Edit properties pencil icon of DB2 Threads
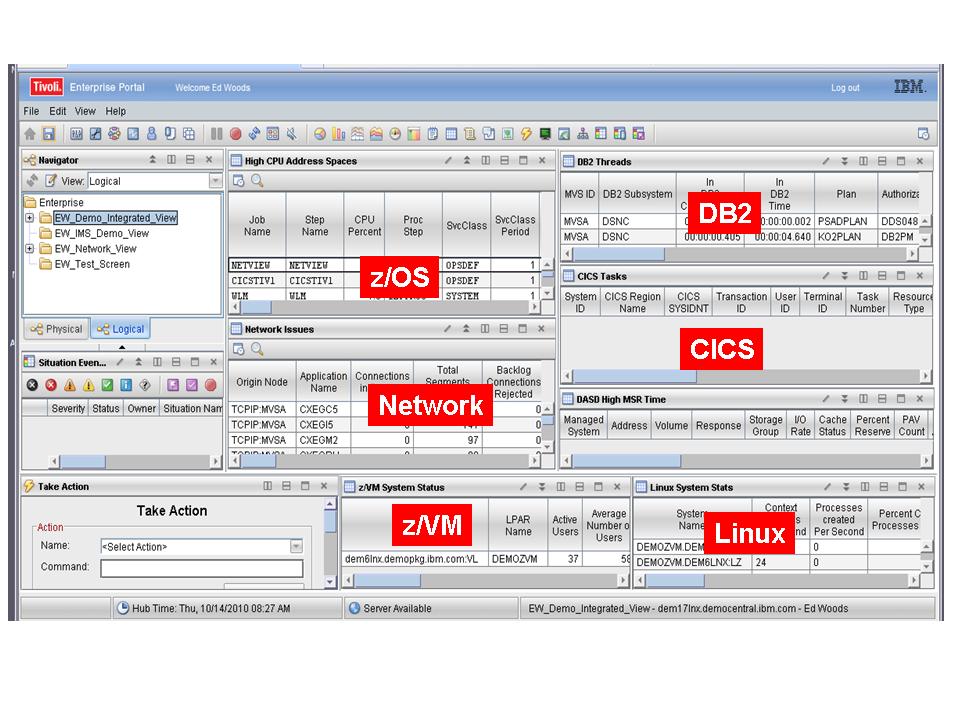The width and height of the screenshot is (960, 720). 825,161
